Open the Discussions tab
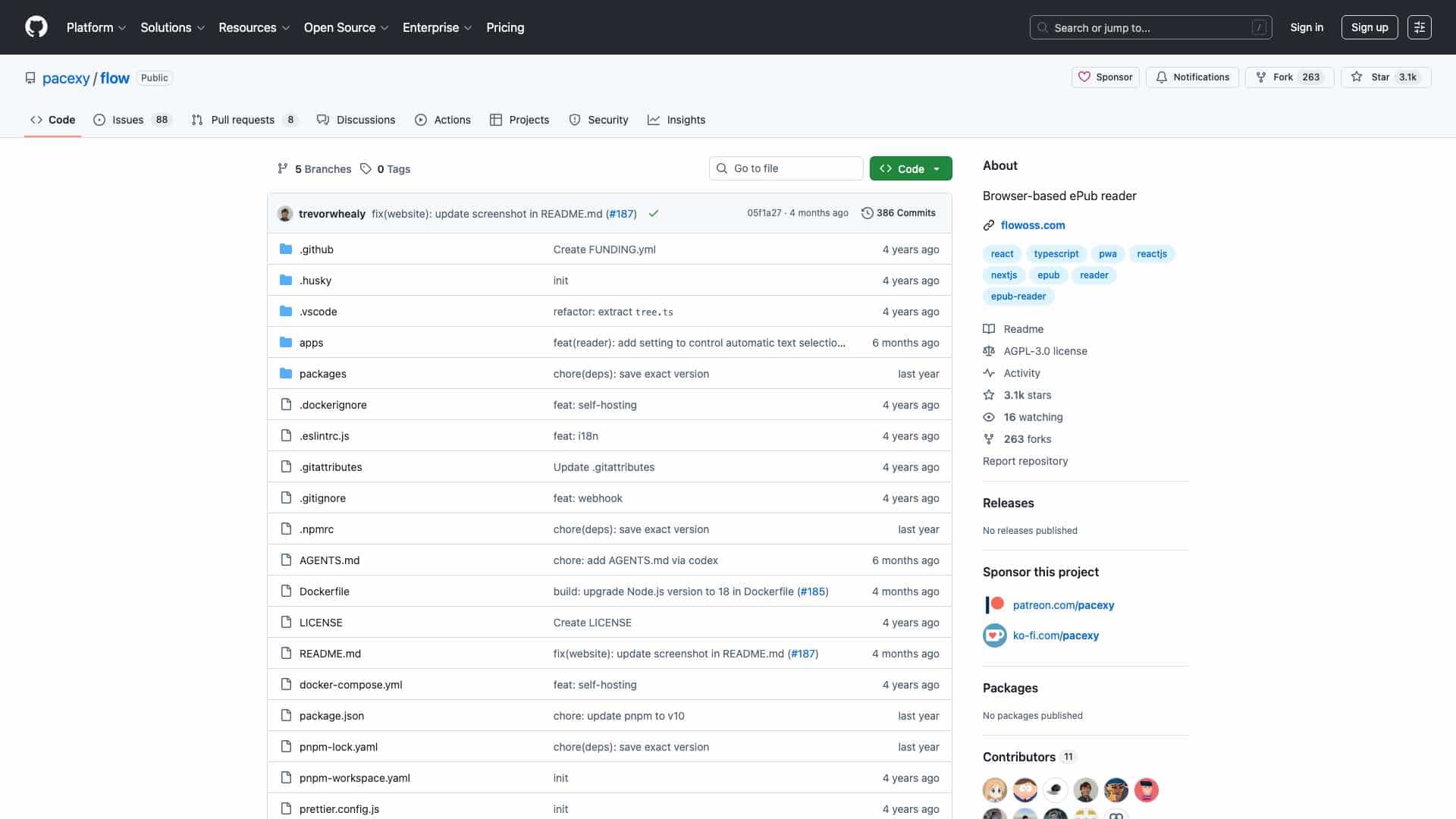The image size is (1456, 819). coord(356,120)
